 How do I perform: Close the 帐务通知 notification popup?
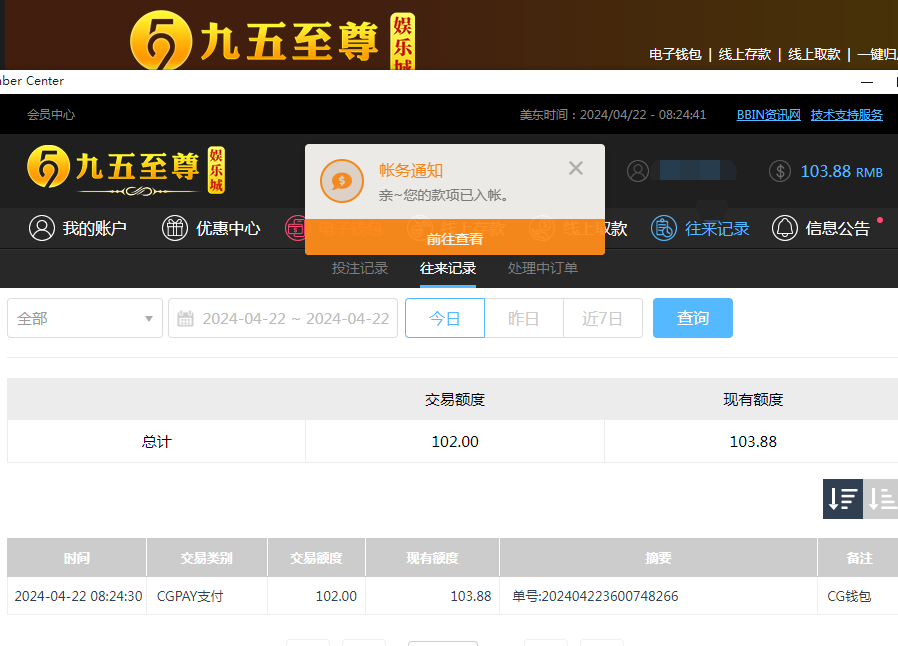coord(576,168)
